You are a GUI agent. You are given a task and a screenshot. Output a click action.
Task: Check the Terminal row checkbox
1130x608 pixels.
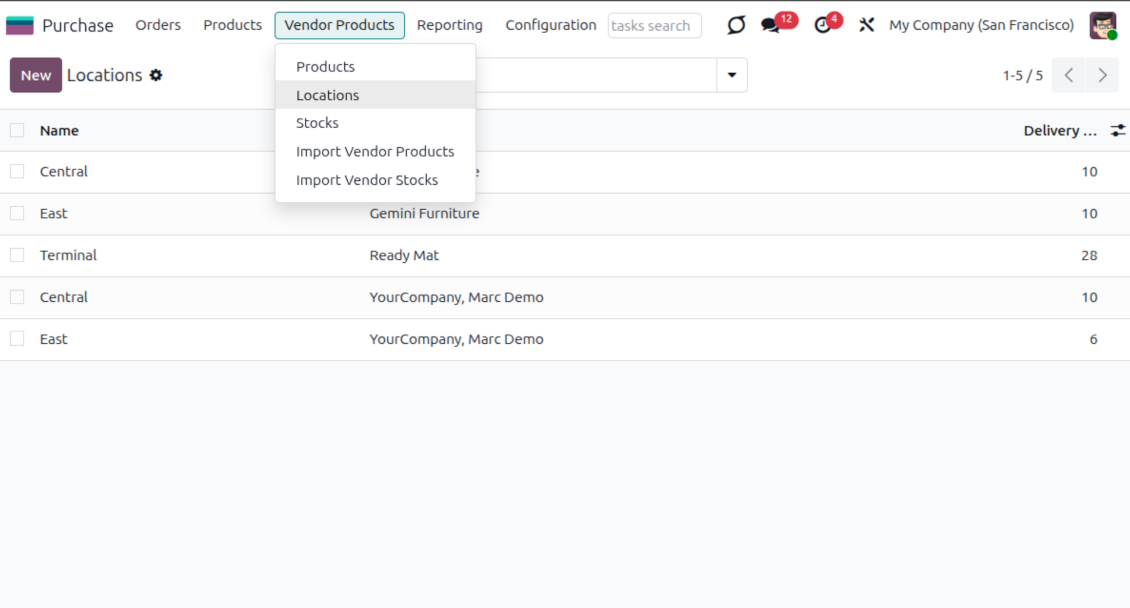tap(17, 255)
